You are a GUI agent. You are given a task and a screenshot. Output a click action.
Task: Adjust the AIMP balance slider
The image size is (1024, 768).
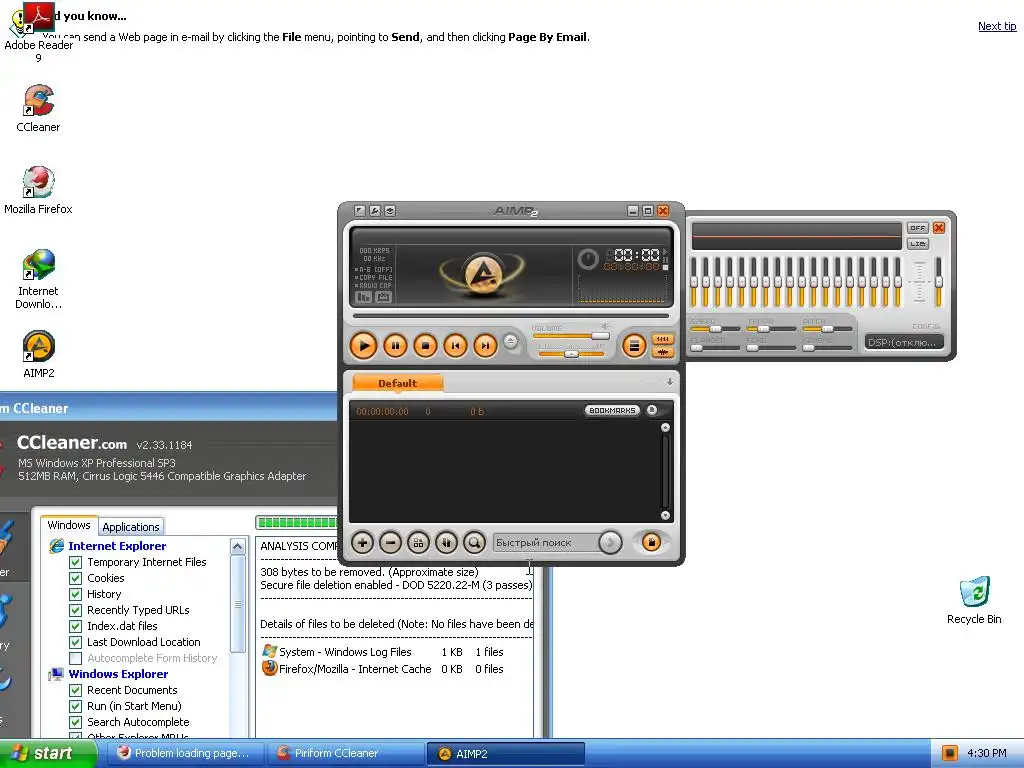point(571,353)
